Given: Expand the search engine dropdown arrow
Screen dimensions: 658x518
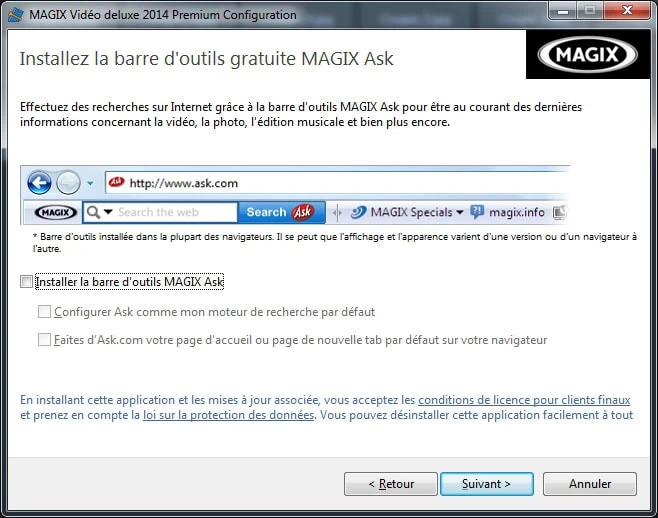Looking at the screenshot, I should click(108, 212).
